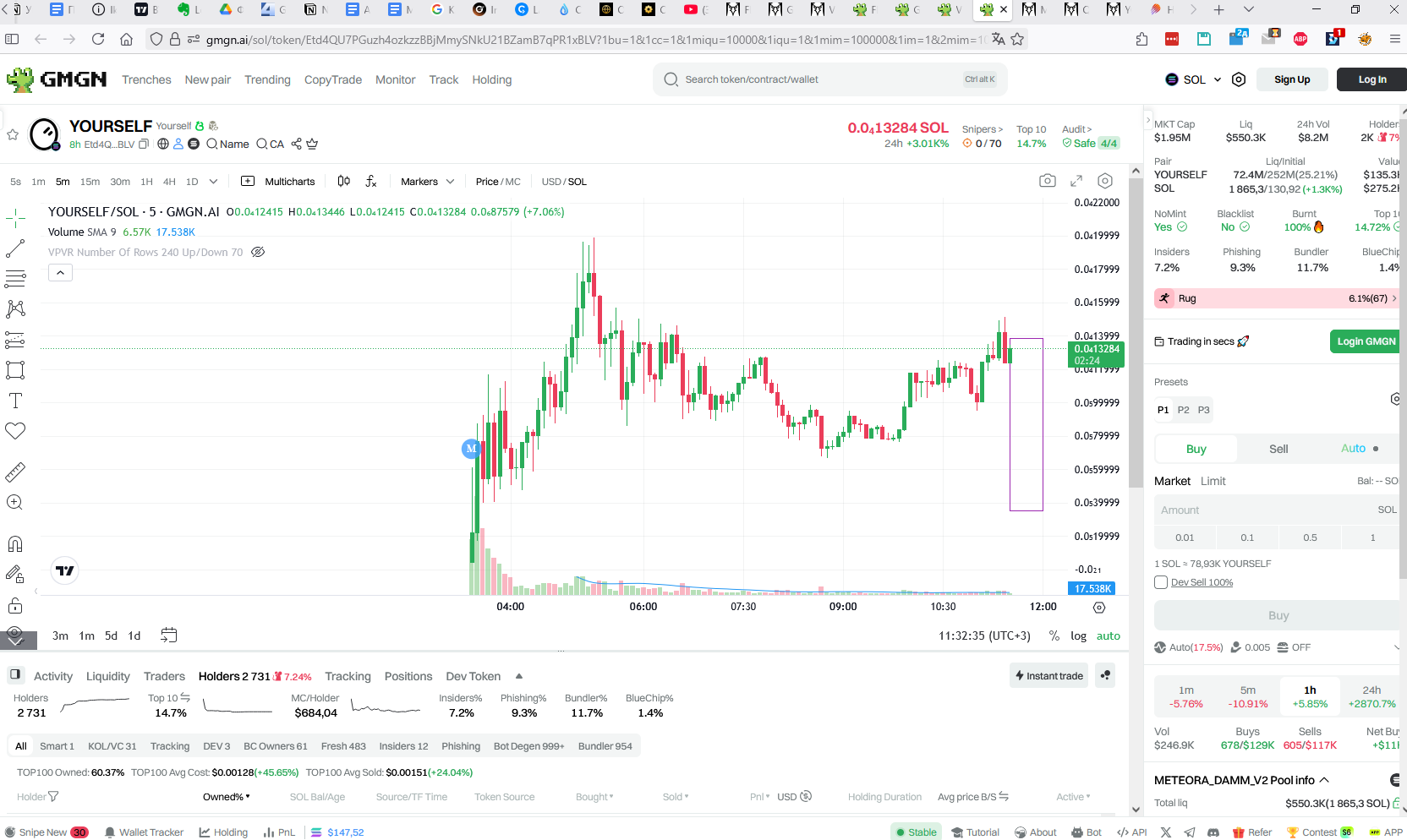
Task: Collapse the right info panel with the arrow
Action: 1149,121
